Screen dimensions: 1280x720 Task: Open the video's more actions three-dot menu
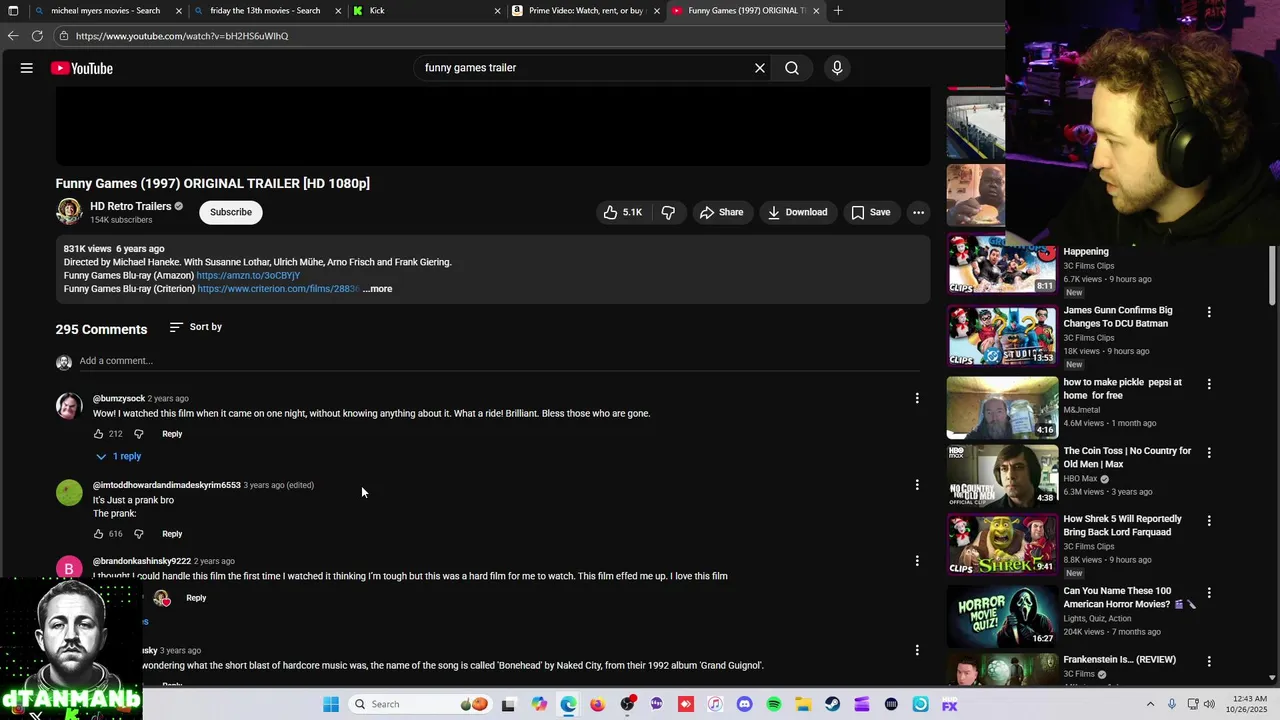[918, 212]
